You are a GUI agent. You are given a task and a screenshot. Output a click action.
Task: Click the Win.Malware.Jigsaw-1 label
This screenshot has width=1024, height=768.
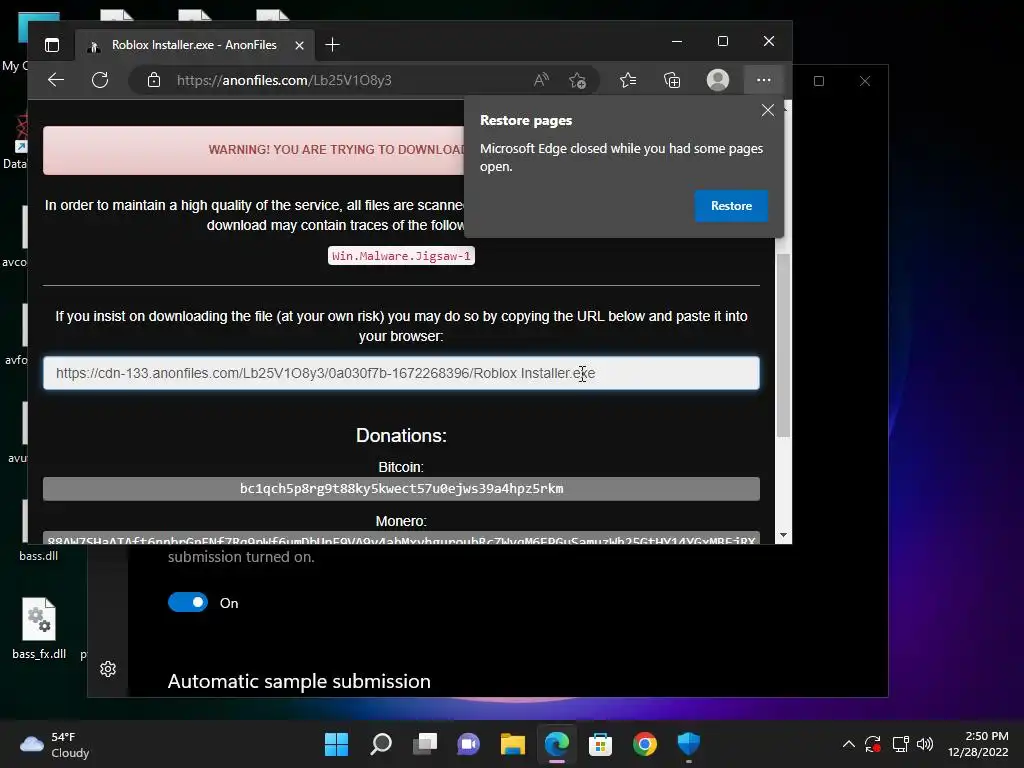point(401,256)
